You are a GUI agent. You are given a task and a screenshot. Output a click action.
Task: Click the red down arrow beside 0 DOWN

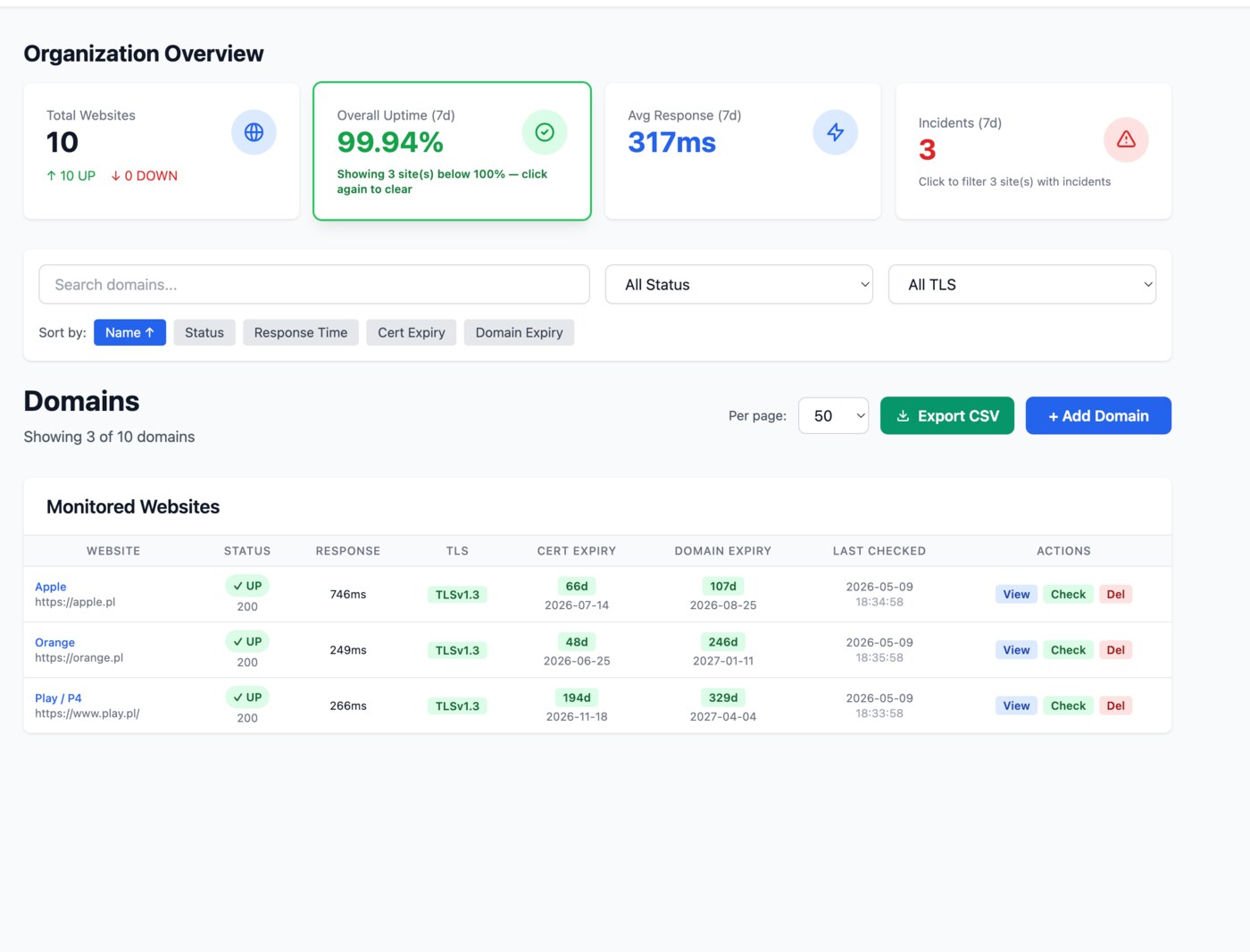pyautogui.click(x=116, y=176)
